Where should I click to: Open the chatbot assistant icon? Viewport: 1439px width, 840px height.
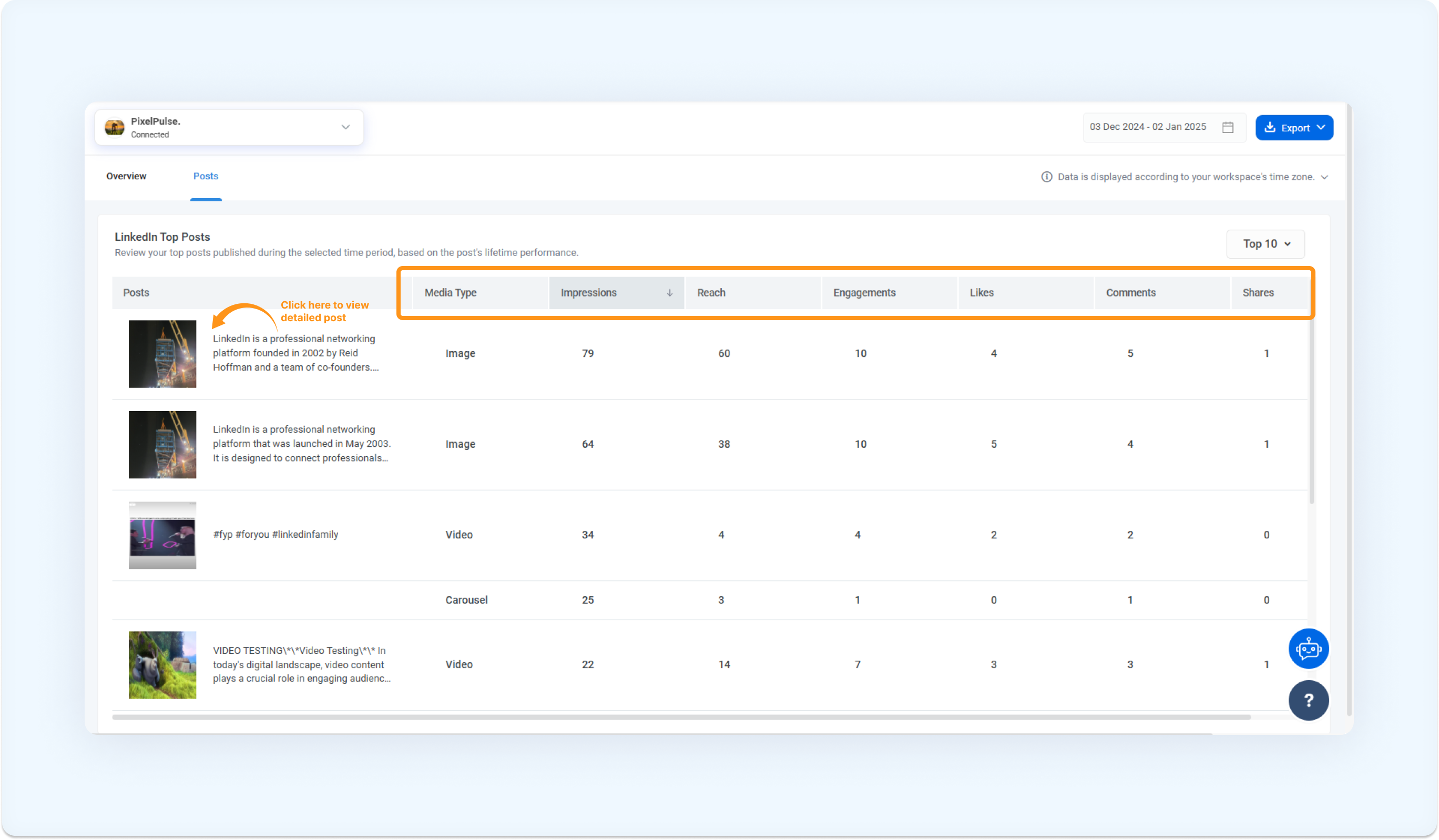[1308, 649]
